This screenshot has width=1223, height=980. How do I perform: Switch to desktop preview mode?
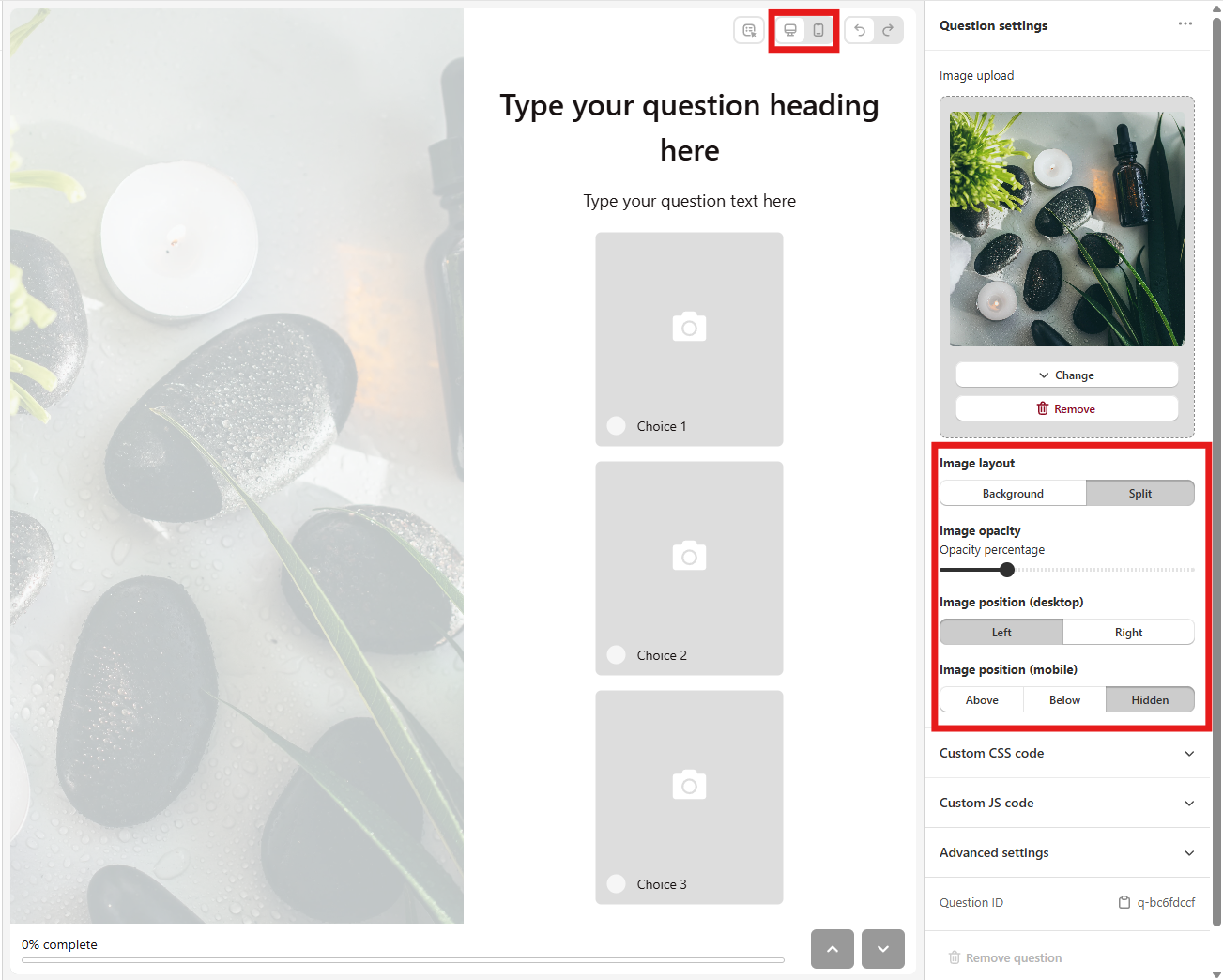point(790,30)
